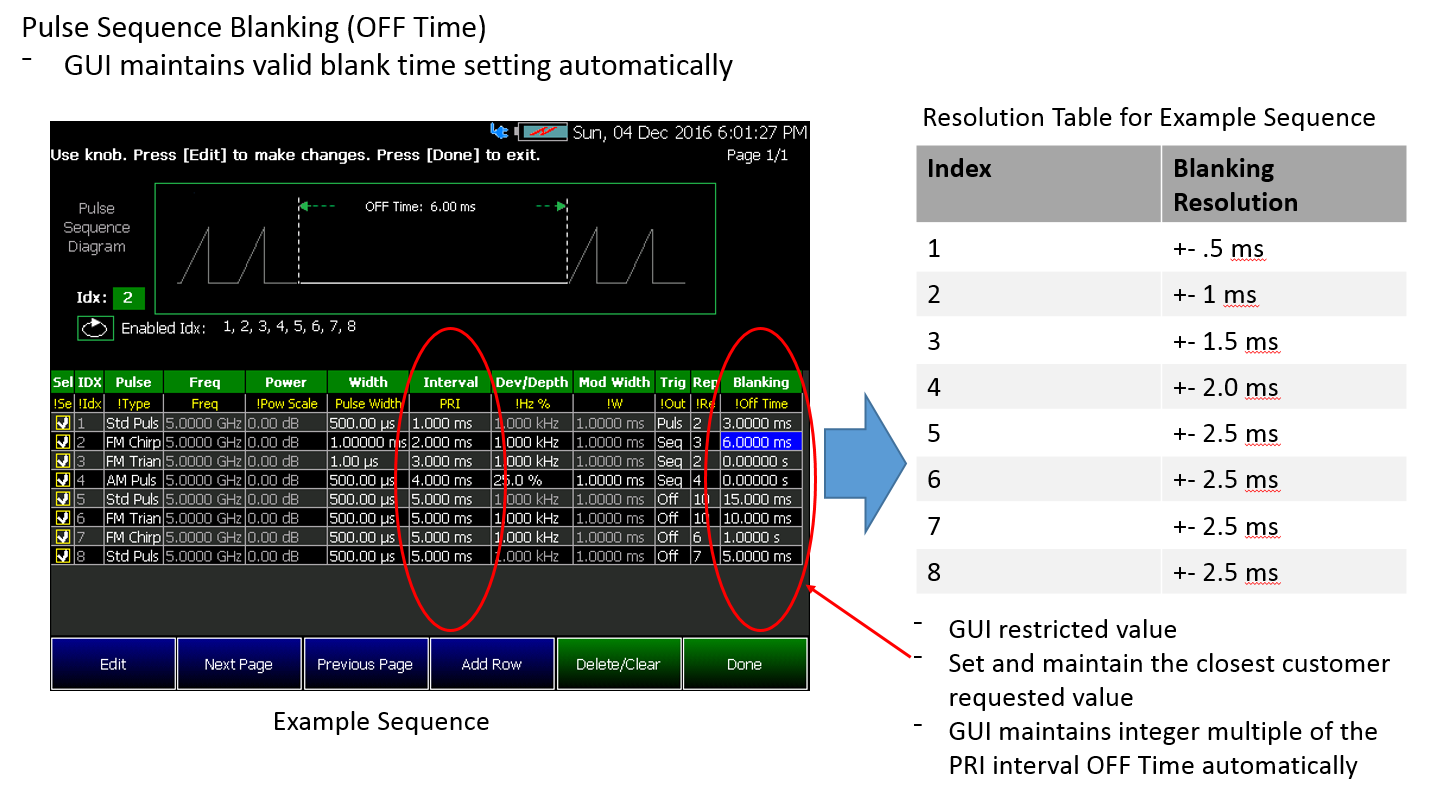Click the Dev/Depth column header
The image size is (1434, 795).
click(x=533, y=382)
